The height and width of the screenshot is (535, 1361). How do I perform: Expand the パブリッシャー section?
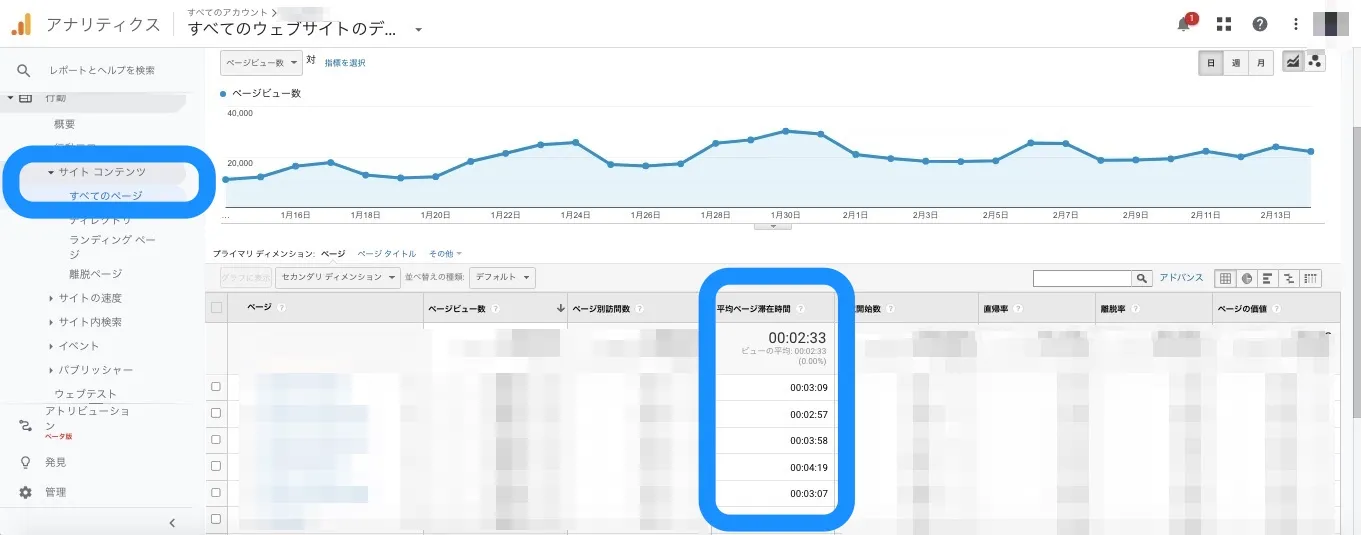click(x=51, y=370)
